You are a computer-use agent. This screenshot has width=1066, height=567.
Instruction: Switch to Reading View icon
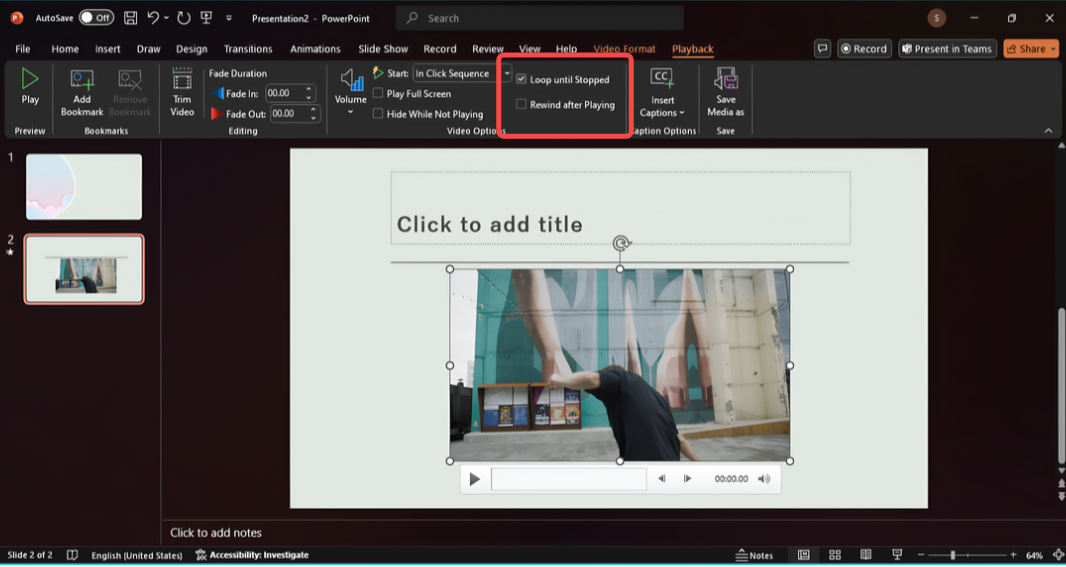(865, 555)
